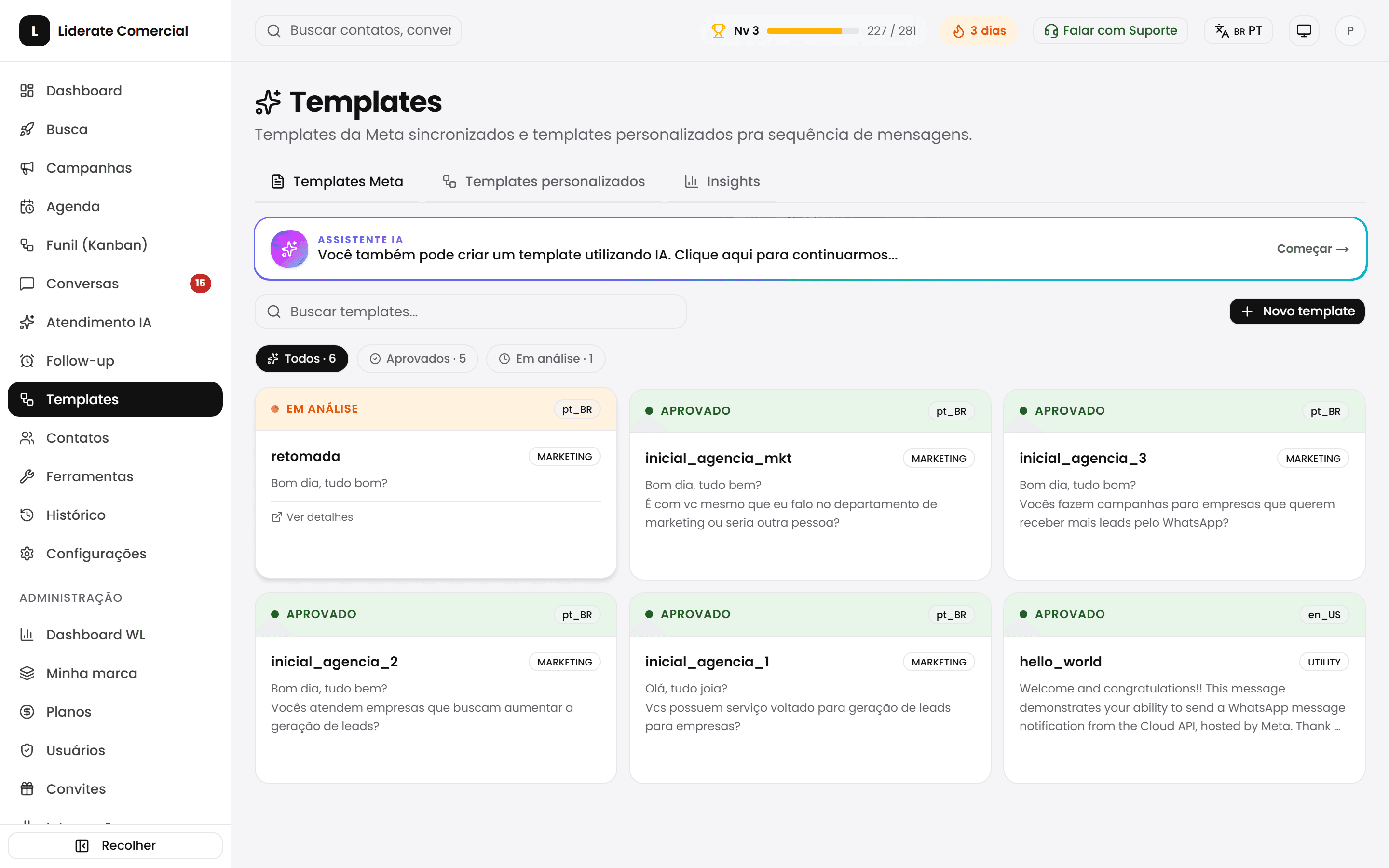The width and height of the screenshot is (1389, 868).
Task: Open Histórico history icon
Action: pos(27,515)
